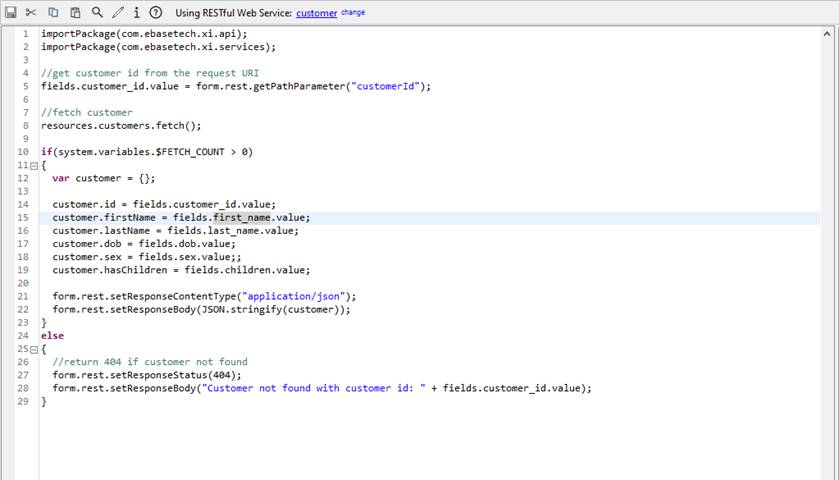
Task: Click line number 10 in the gutter
Action: click(x=22, y=152)
